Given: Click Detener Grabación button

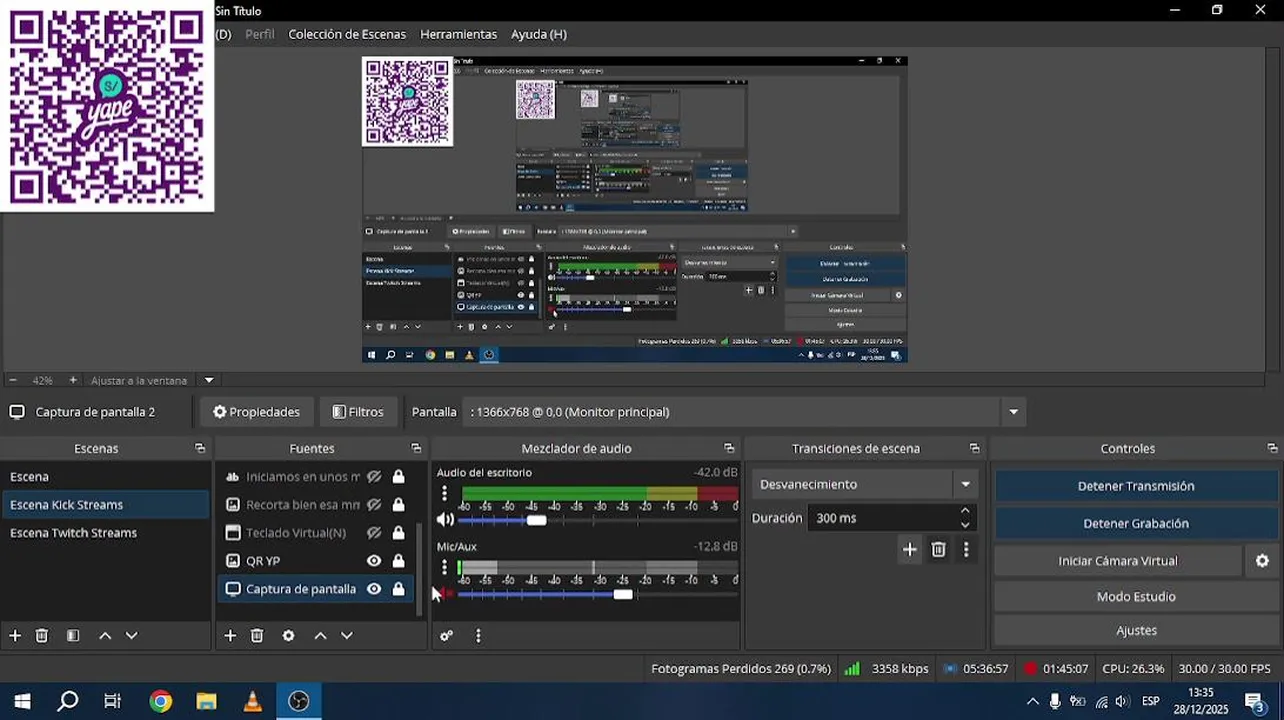Looking at the screenshot, I should pos(1136,523).
